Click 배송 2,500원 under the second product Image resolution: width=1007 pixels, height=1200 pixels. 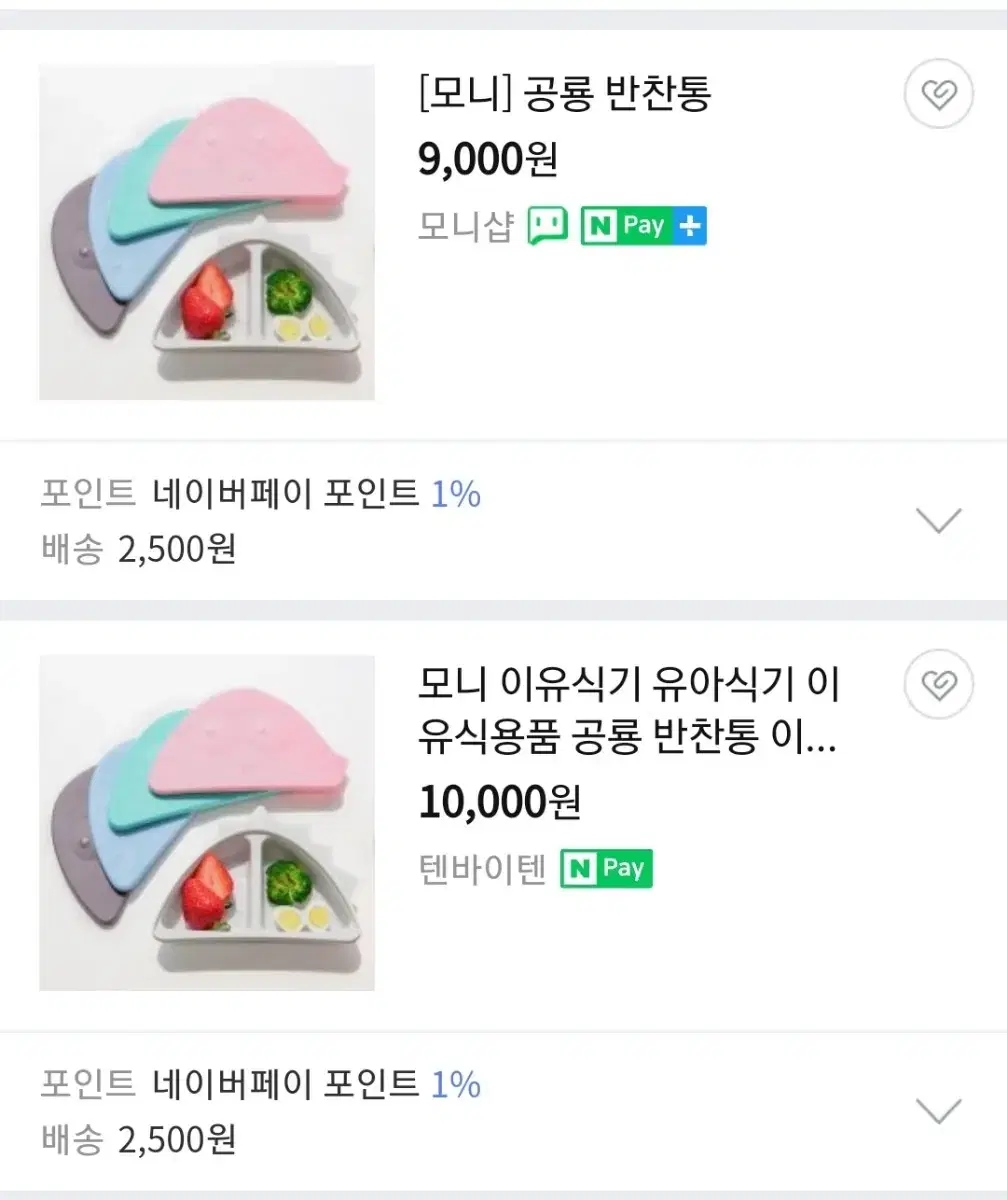coord(139,1140)
